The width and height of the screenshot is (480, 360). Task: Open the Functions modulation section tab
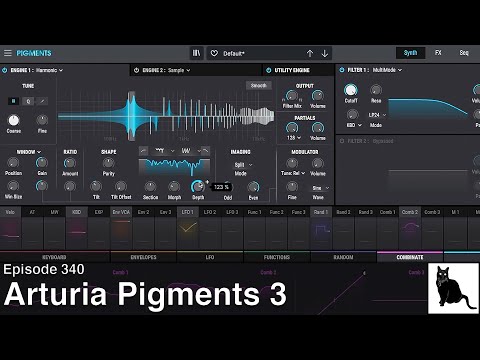(277, 257)
